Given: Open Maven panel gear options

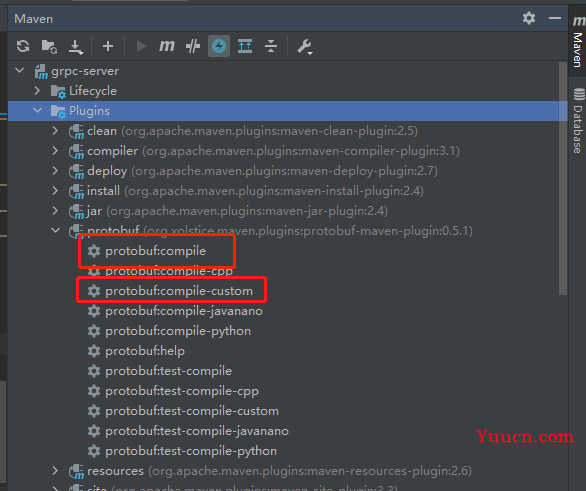Looking at the screenshot, I should coord(529,18).
